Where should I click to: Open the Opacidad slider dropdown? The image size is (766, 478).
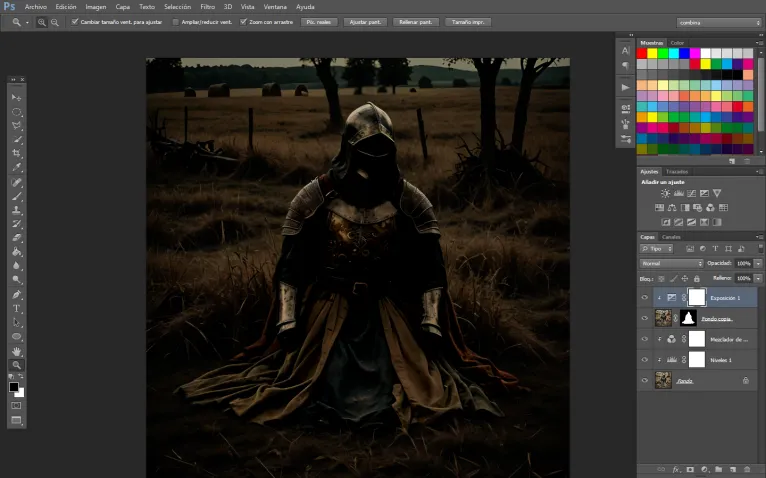[758, 263]
